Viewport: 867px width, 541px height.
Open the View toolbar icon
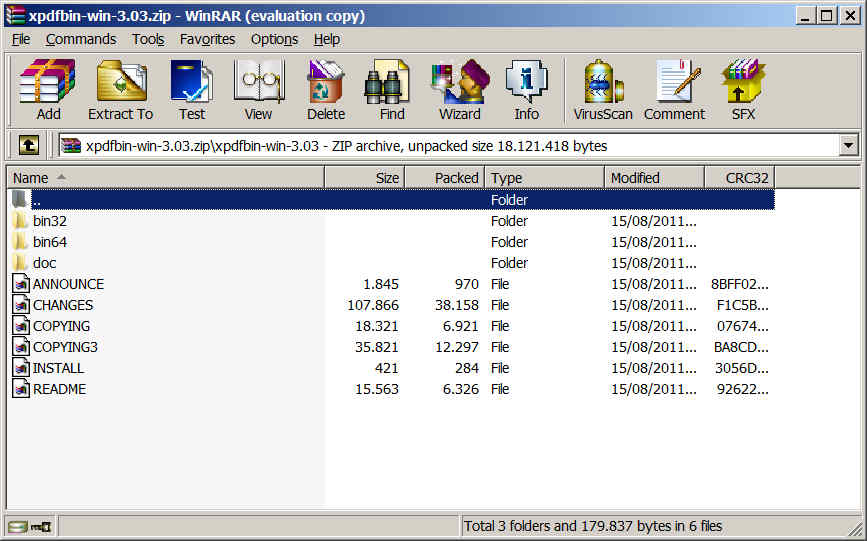pos(258,91)
